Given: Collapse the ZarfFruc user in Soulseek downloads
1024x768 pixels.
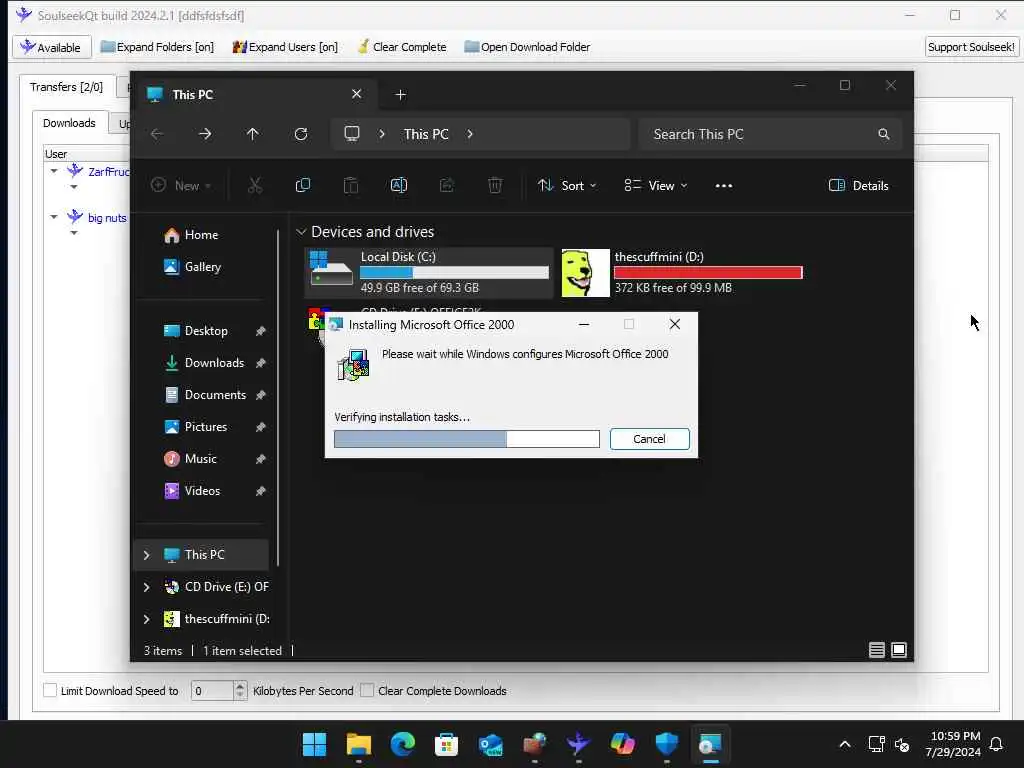Looking at the screenshot, I should 54,171.
